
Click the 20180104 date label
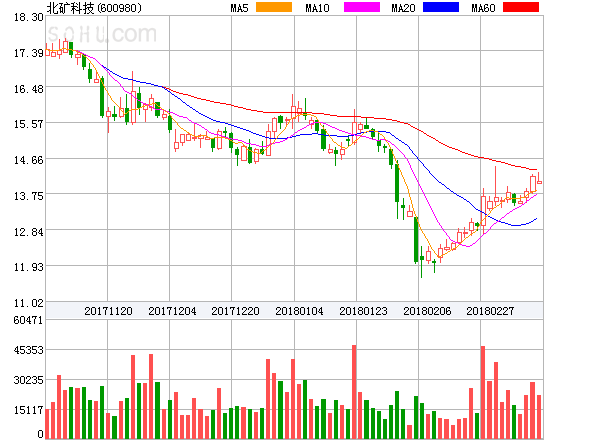click(x=299, y=311)
